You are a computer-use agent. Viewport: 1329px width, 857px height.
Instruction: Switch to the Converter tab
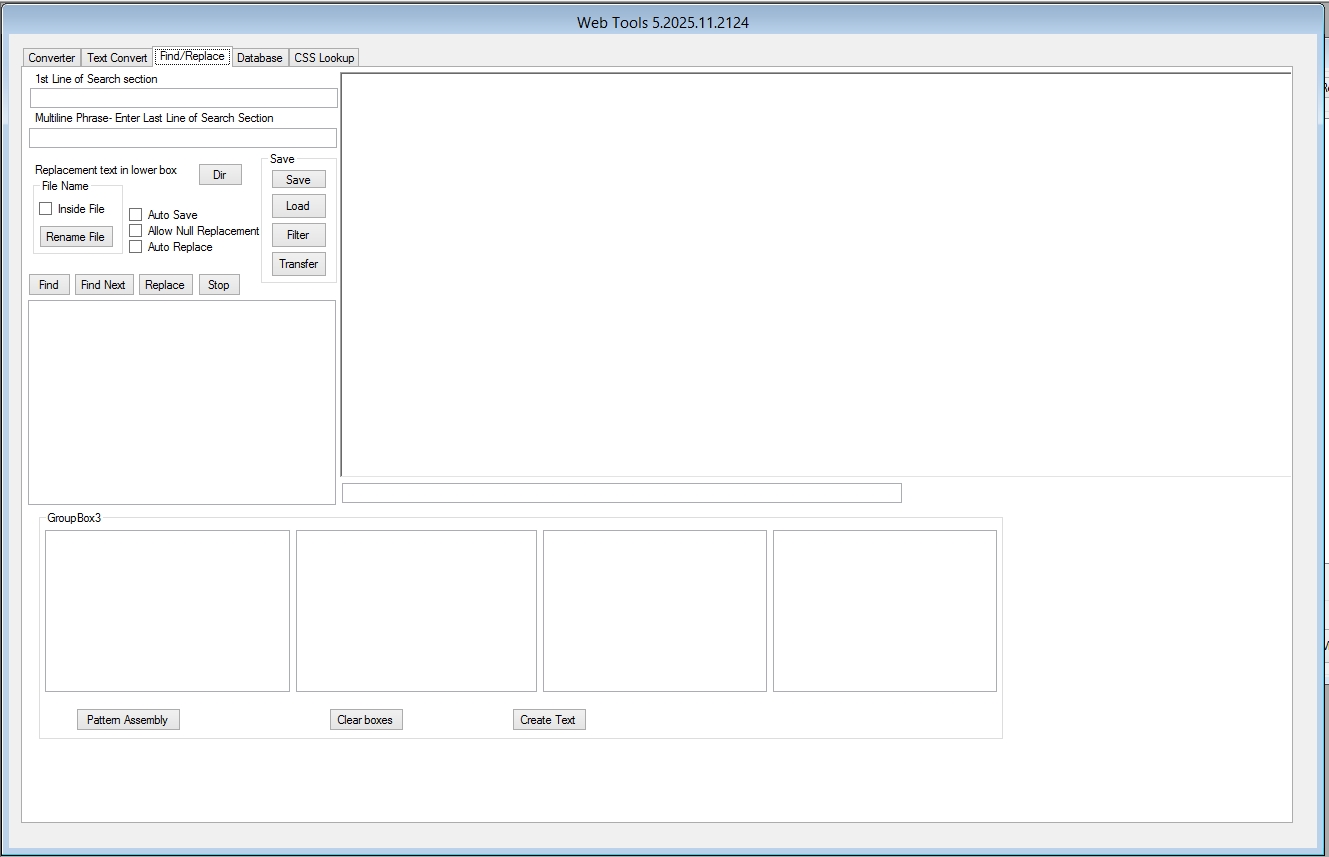[51, 58]
